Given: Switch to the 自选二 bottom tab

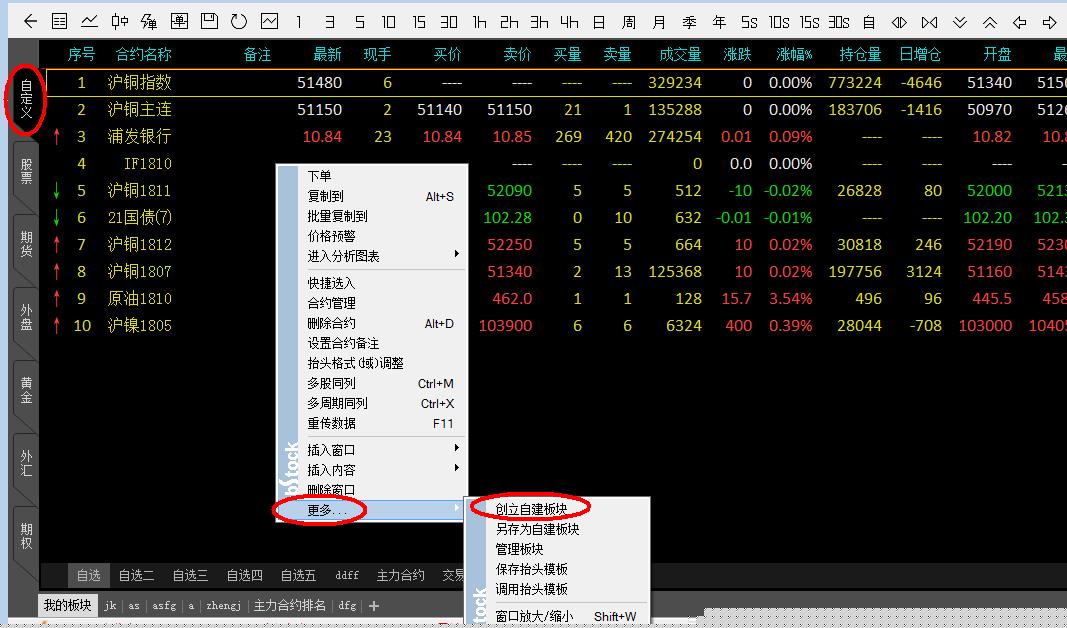Looking at the screenshot, I should tap(136, 576).
